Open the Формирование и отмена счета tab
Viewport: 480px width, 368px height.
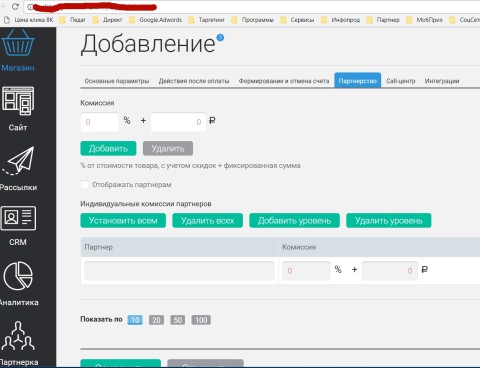284,81
